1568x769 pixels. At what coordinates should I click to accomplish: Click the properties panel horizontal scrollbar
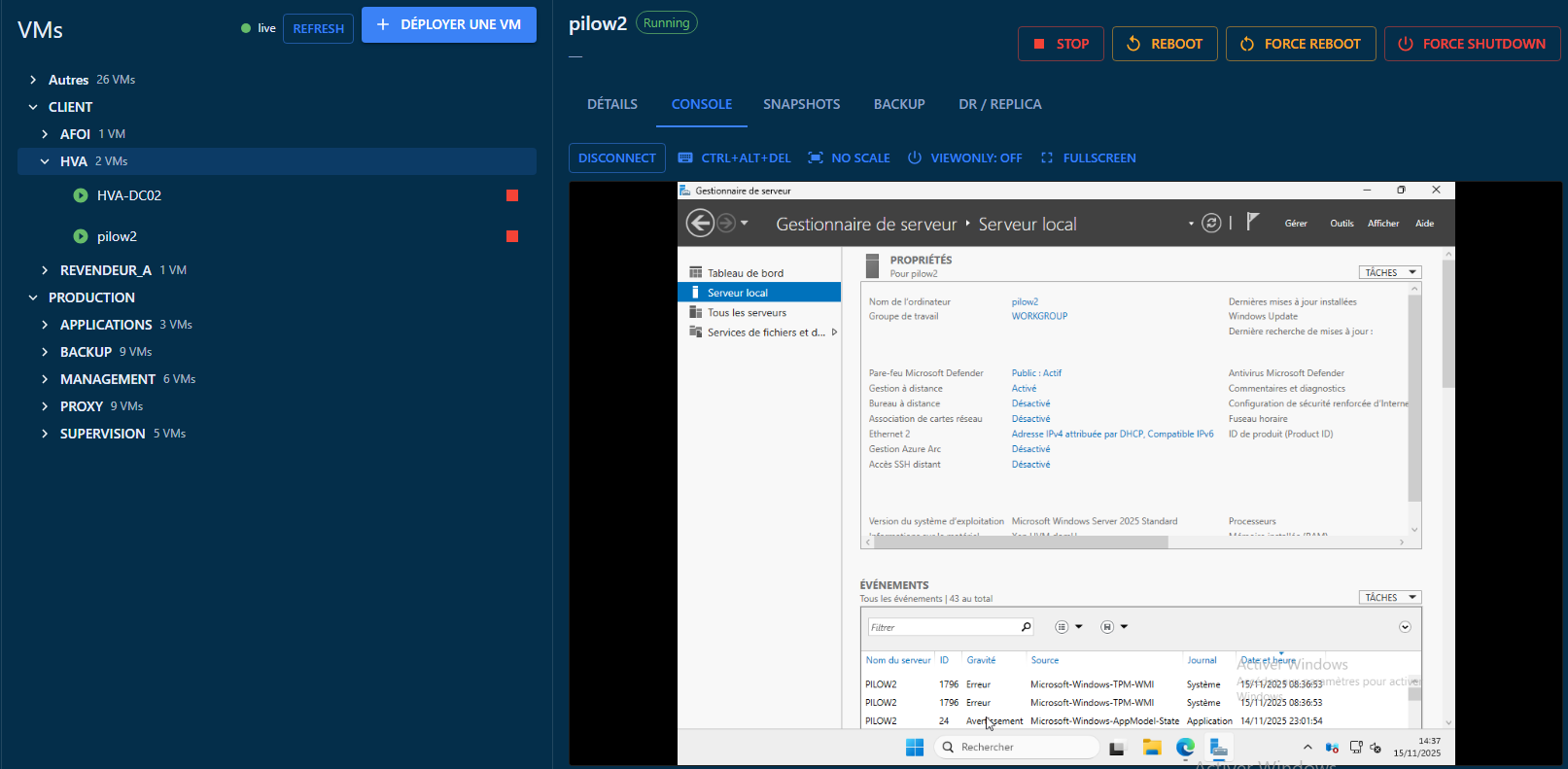click(1021, 542)
